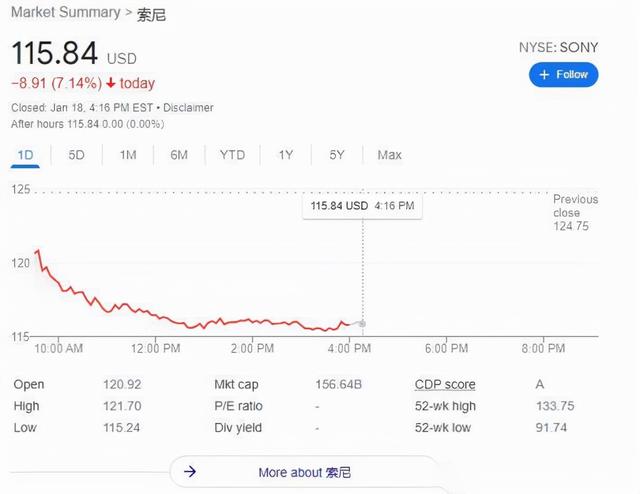640x494 pixels.
Task: Click the 索尼 title in breadcrumb
Action: tap(151, 15)
